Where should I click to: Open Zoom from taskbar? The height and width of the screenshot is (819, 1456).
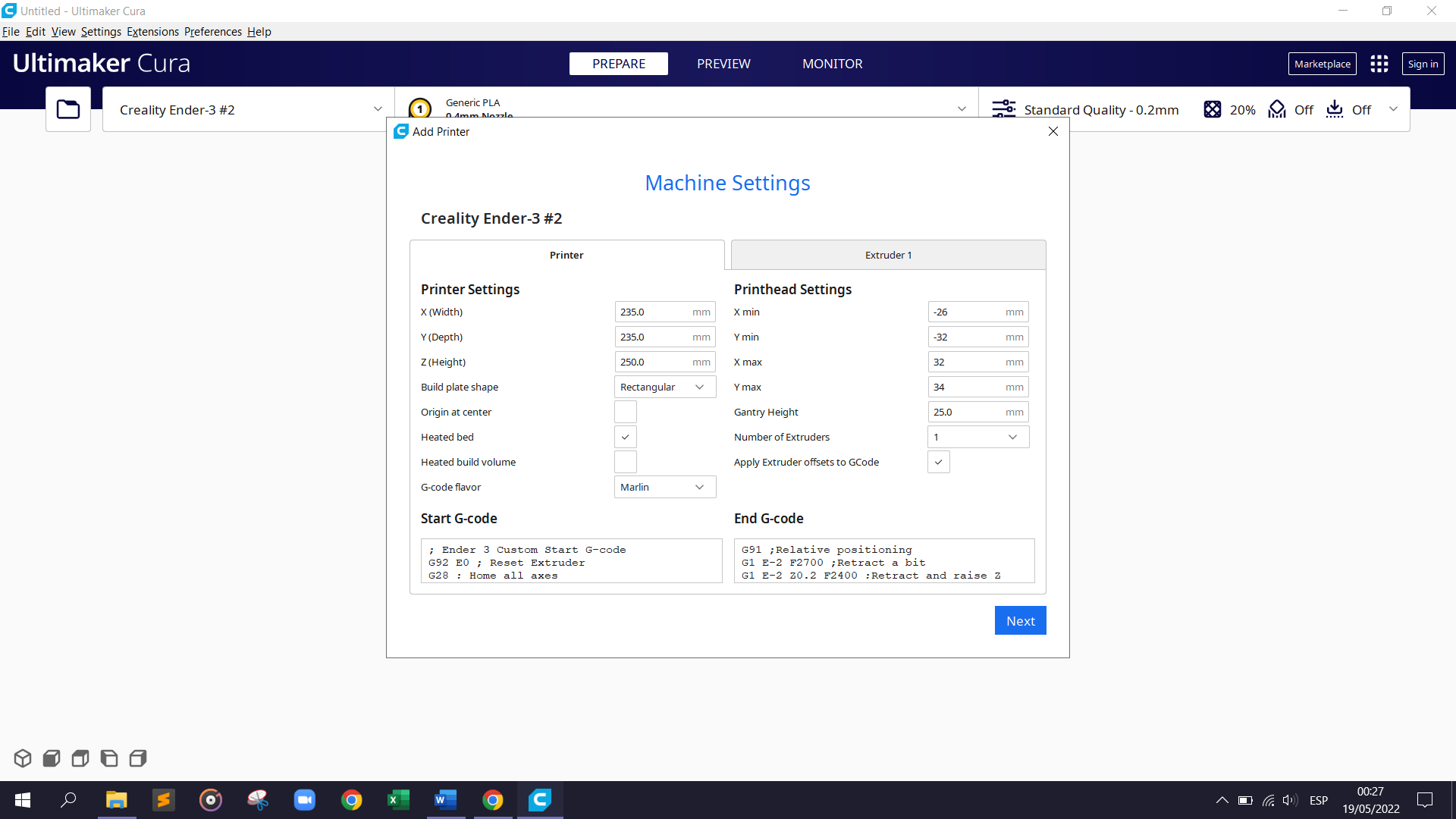pyautogui.click(x=305, y=799)
